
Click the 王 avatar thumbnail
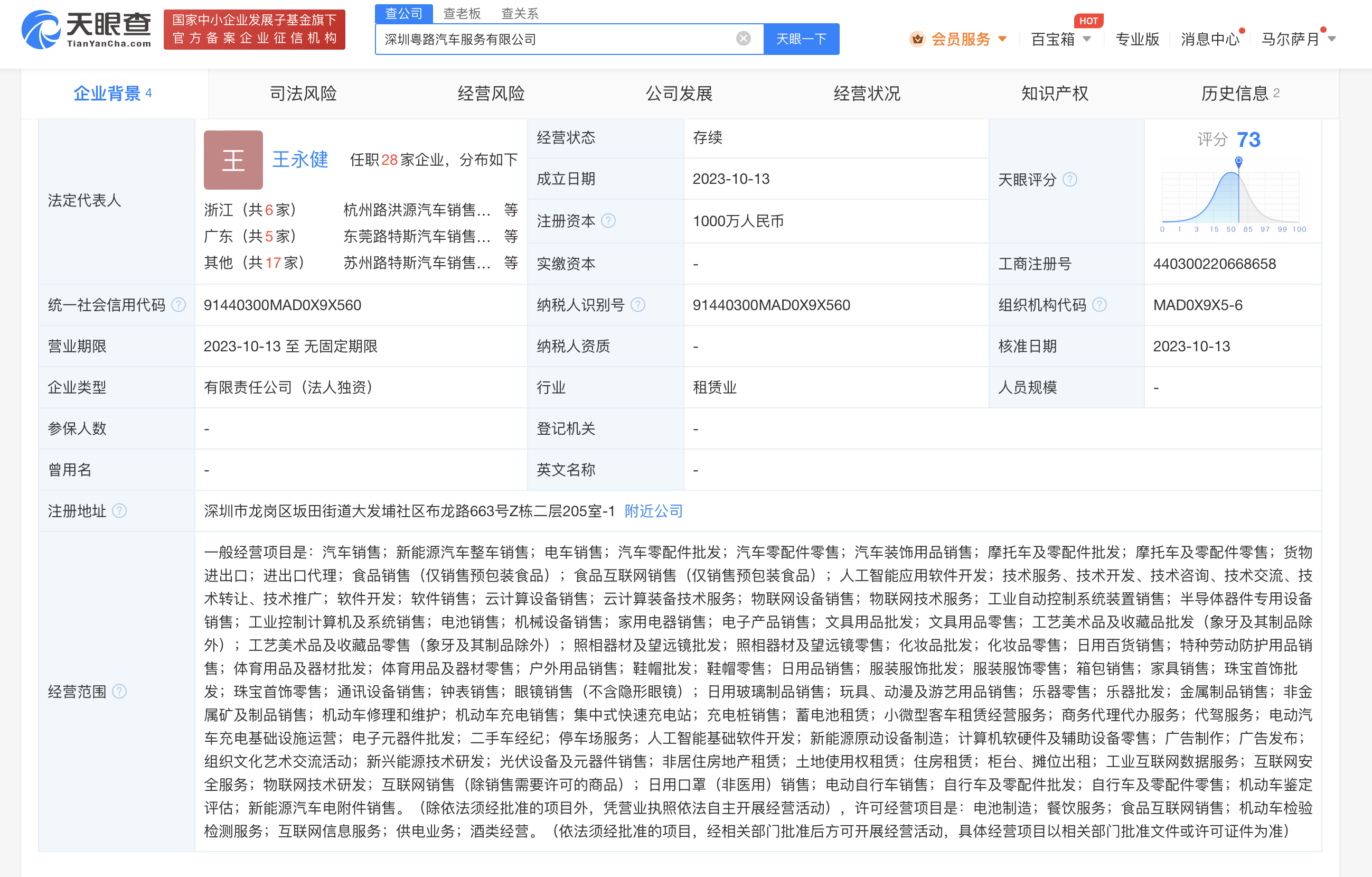point(233,160)
